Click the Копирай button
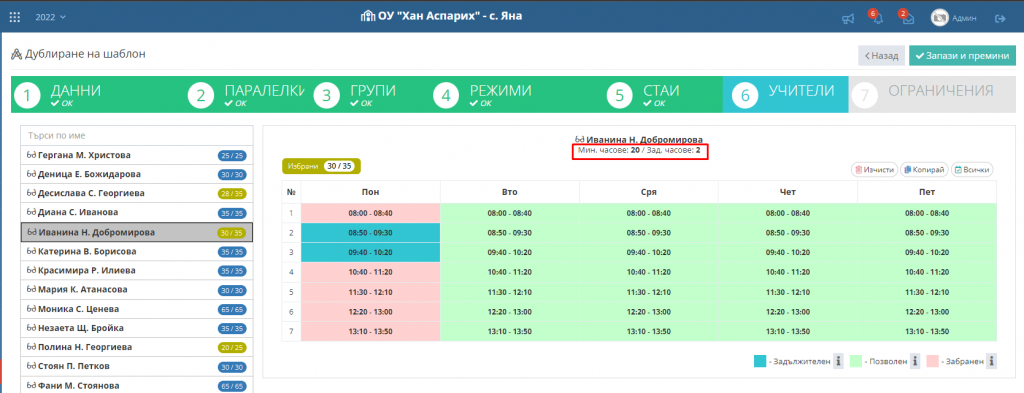1024x393 pixels. click(923, 170)
